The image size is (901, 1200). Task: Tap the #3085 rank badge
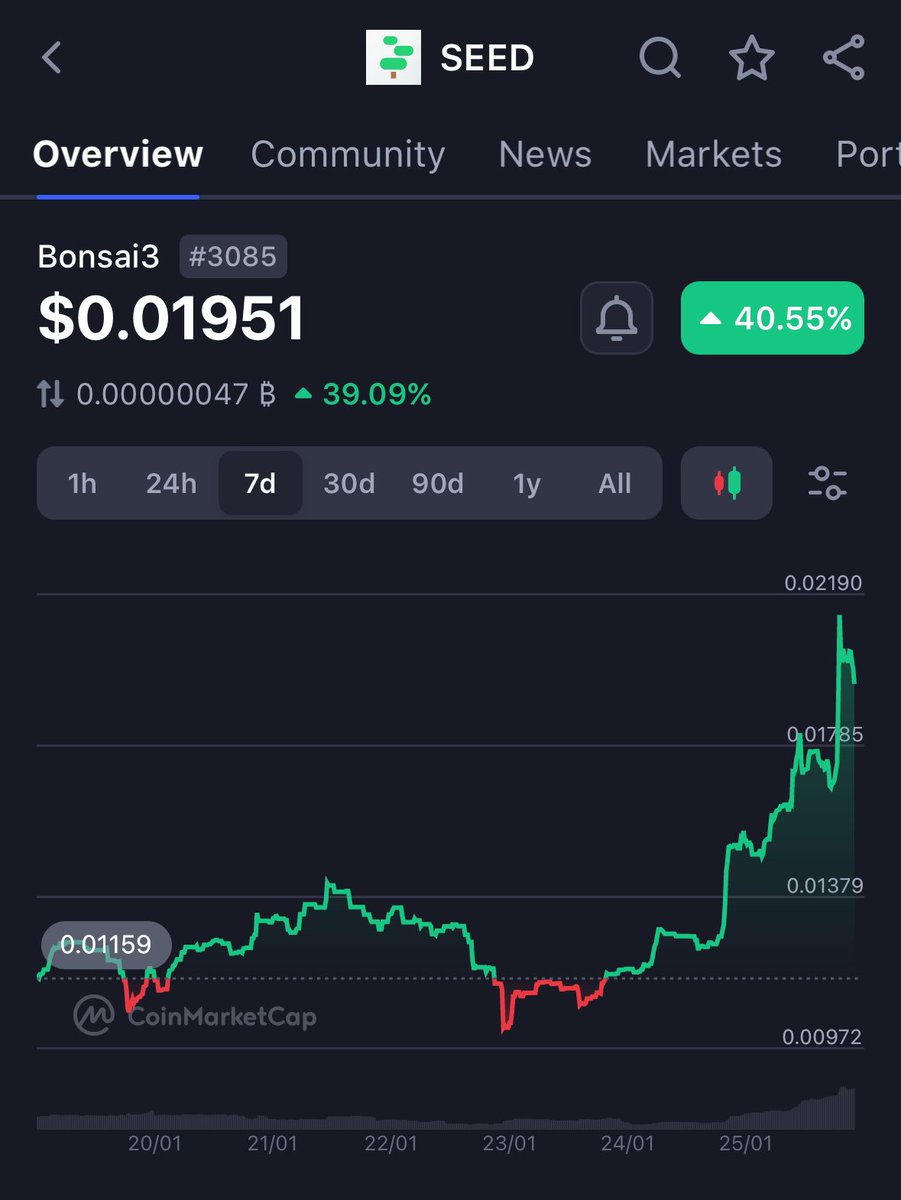(233, 256)
